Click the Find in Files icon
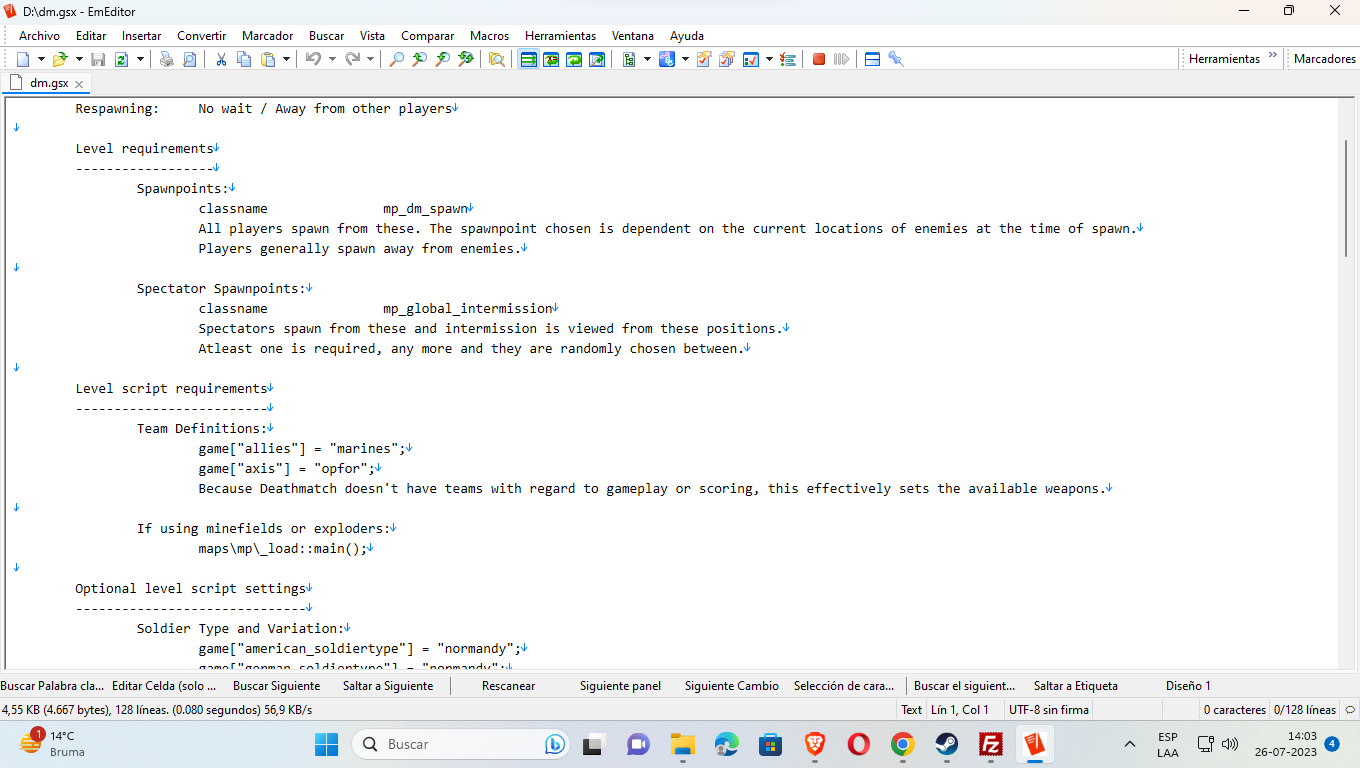Viewport: 1360px width, 768px height. coord(496,59)
